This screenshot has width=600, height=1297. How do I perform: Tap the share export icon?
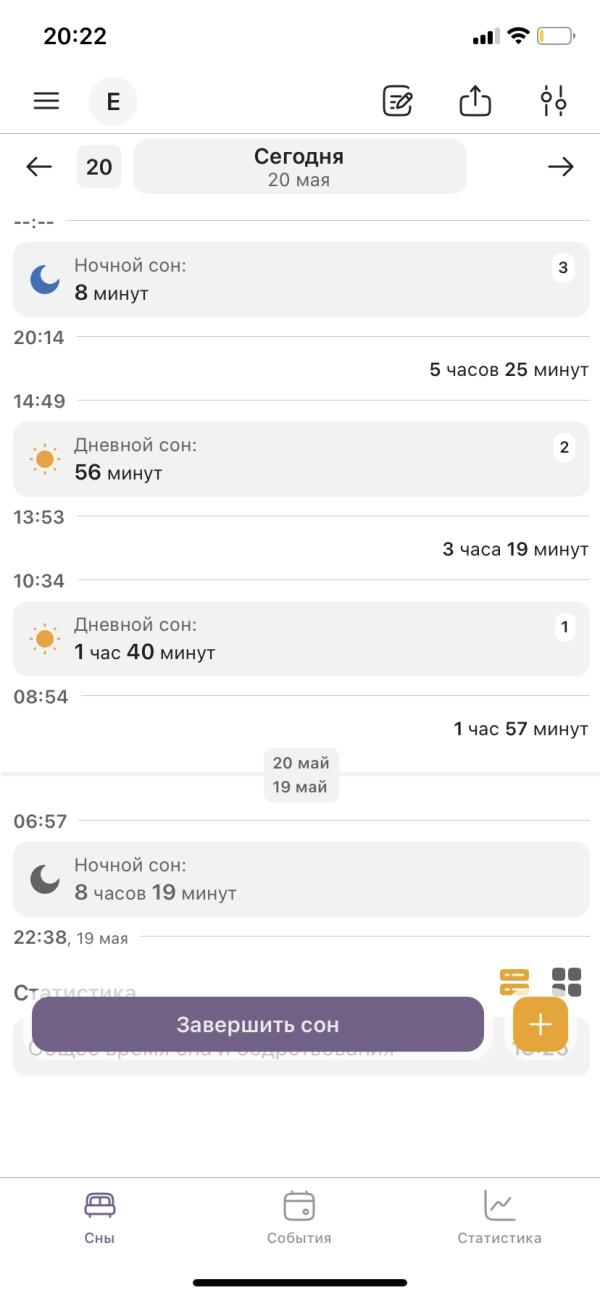(475, 100)
